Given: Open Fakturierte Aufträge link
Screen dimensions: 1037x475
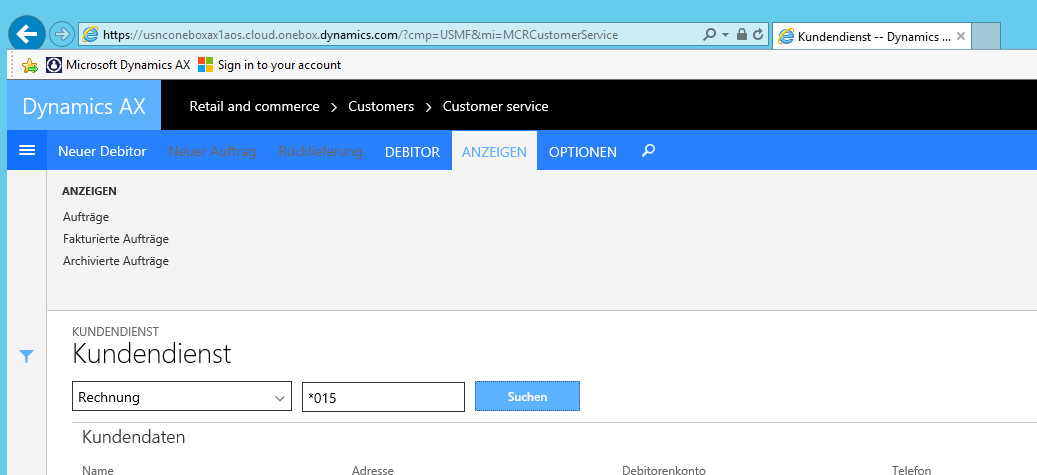Looking at the screenshot, I should tap(116, 239).
